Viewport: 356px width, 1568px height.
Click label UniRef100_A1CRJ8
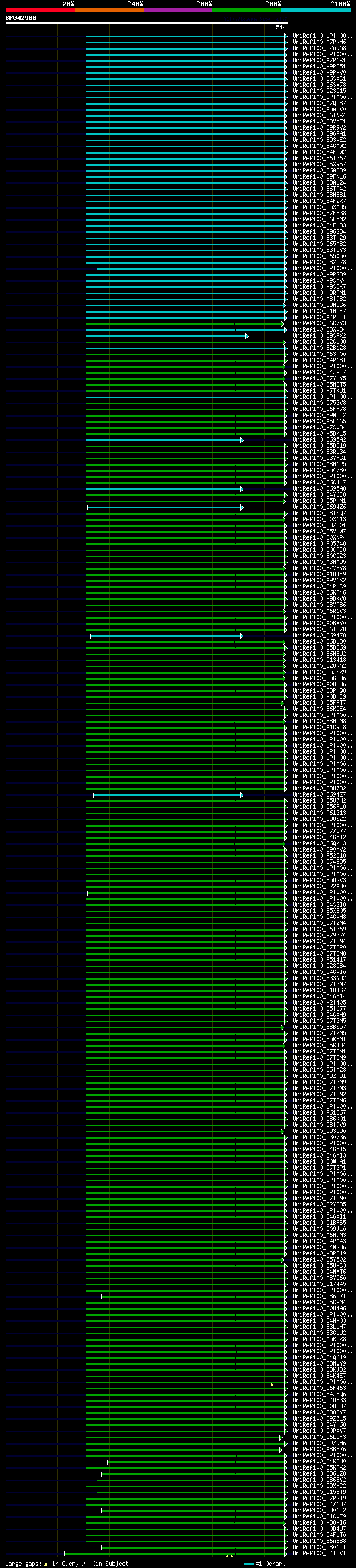coord(319,728)
